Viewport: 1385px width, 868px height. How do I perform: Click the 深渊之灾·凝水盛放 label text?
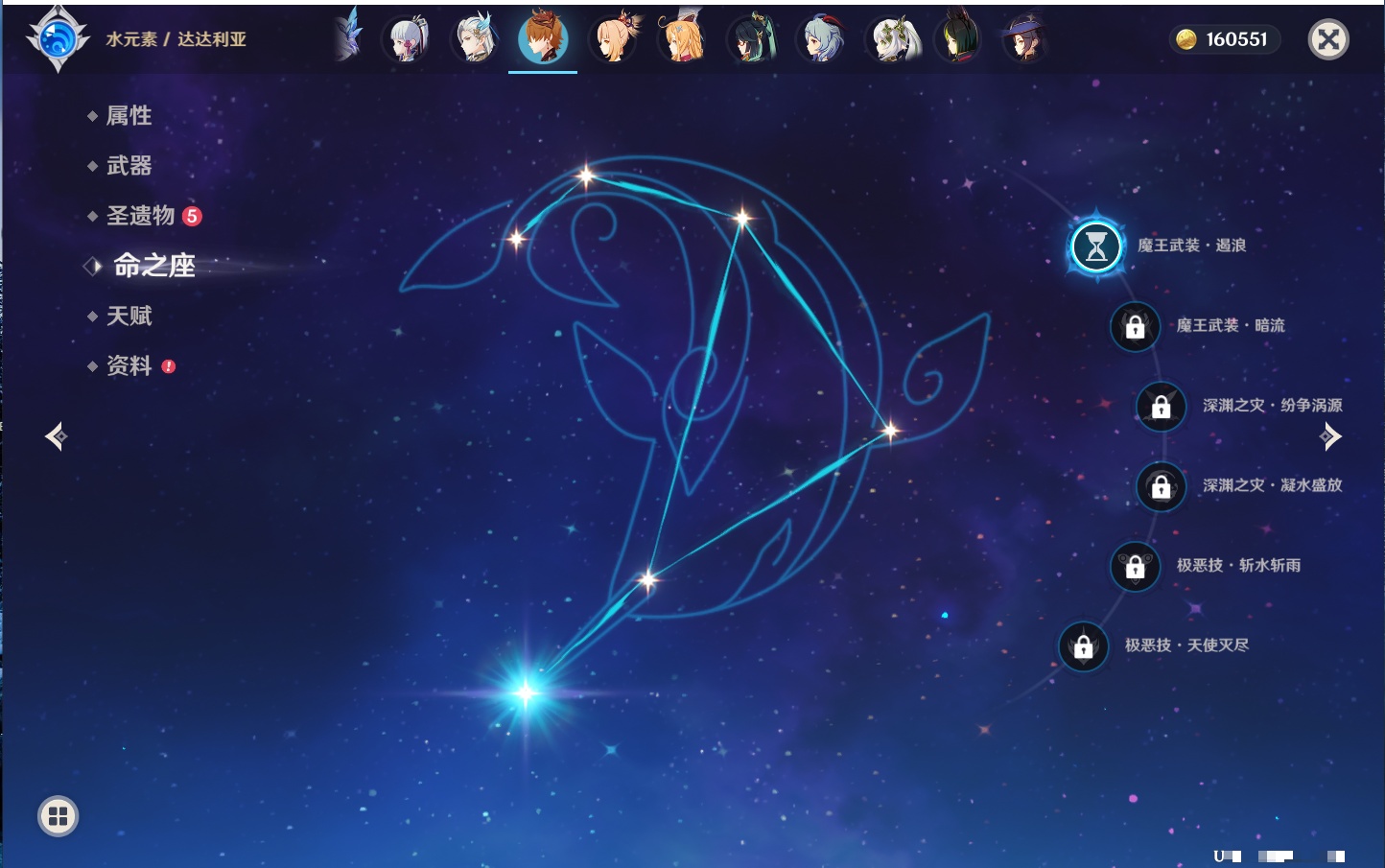pyautogui.click(x=1273, y=485)
